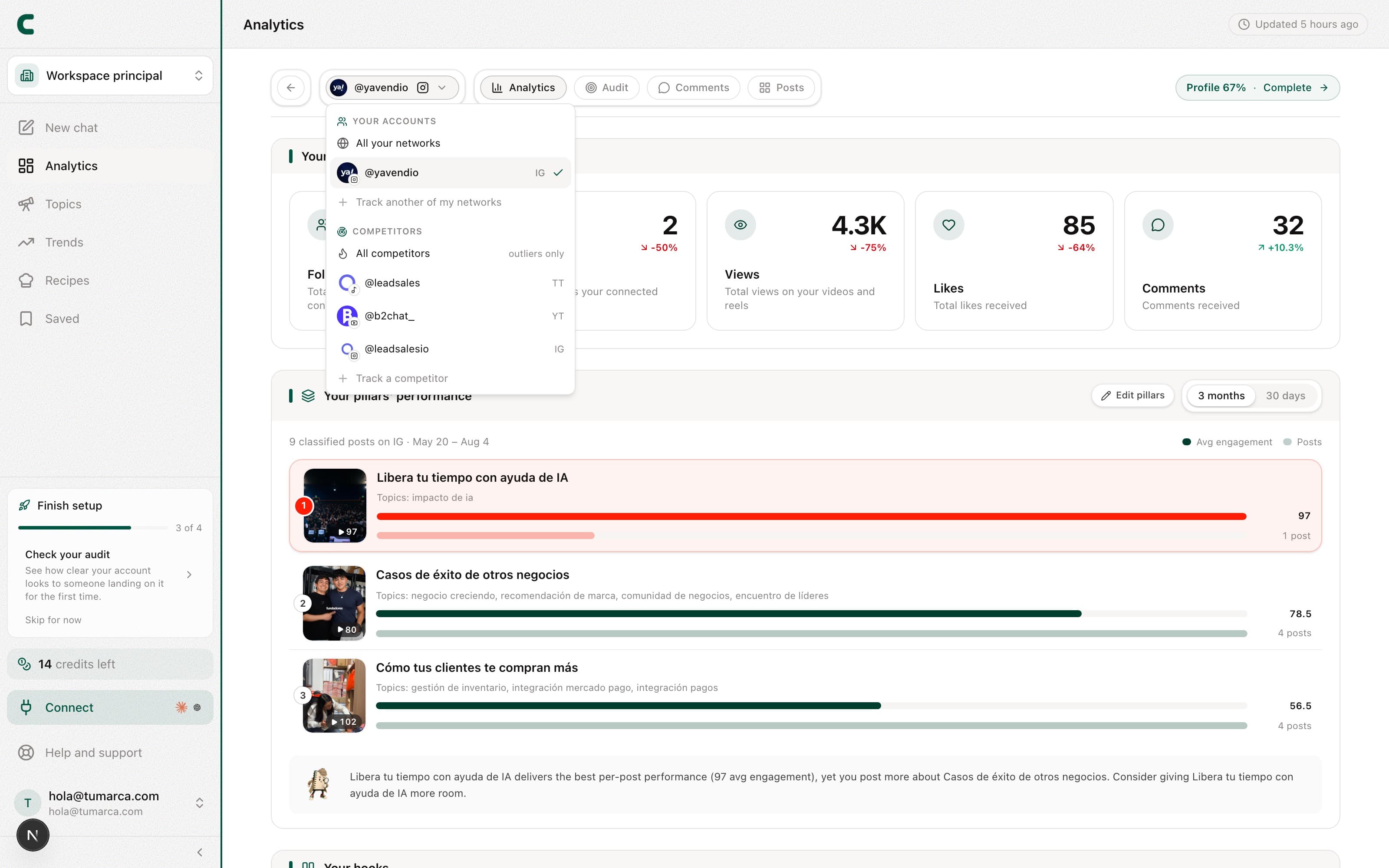Click the Finish setup rocket icon
Image resolution: width=1389 pixels, height=868 pixels.
coord(24,505)
